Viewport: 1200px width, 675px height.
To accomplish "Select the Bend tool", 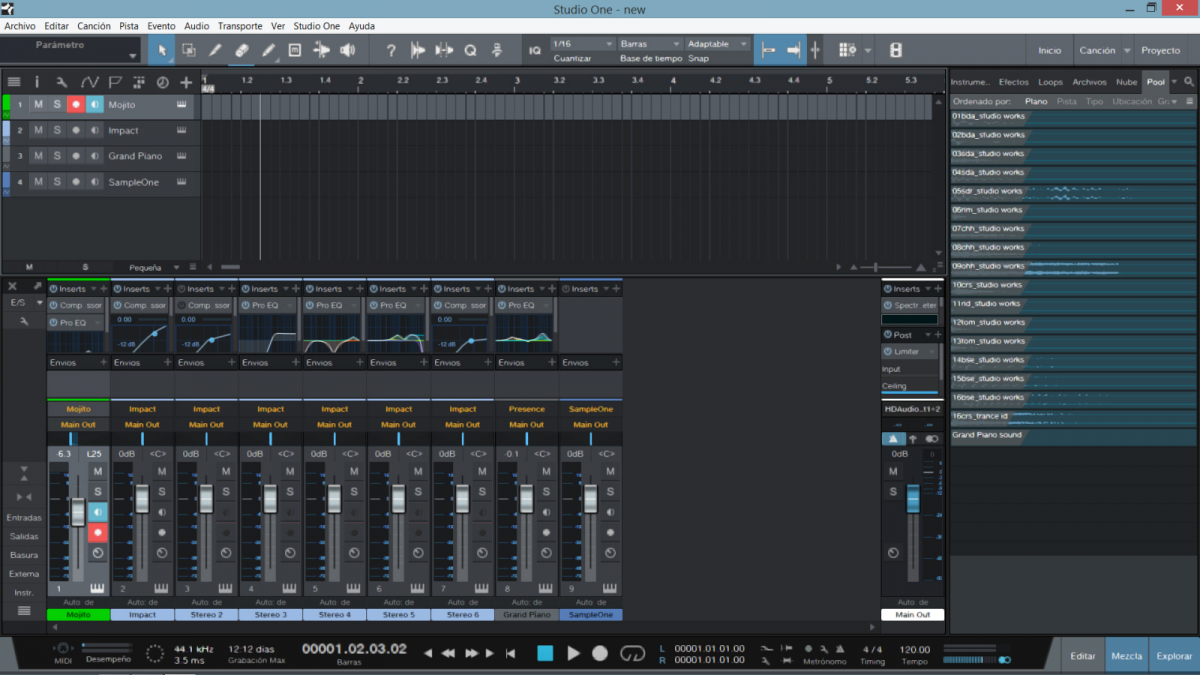I will [x=321, y=50].
